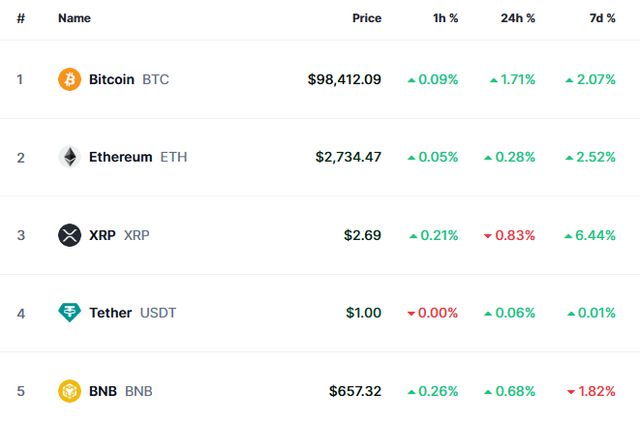Sort by the 1h % column
640x422 pixels.
click(x=444, y=18)
